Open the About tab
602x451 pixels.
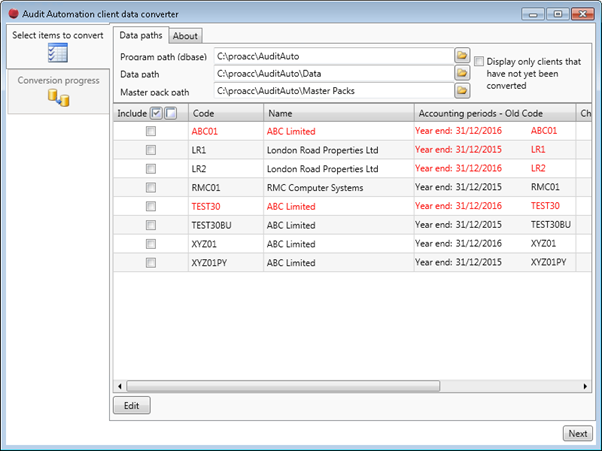[x=185, y=36]
